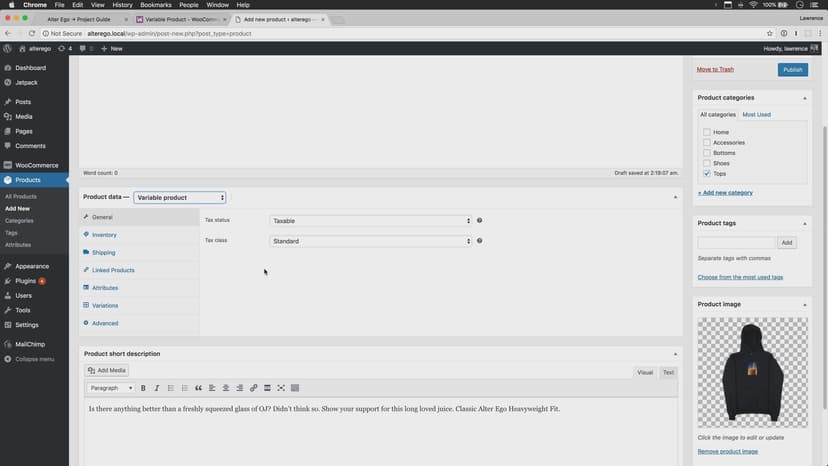Click the bulleted list icon

[x=171, y=388]
